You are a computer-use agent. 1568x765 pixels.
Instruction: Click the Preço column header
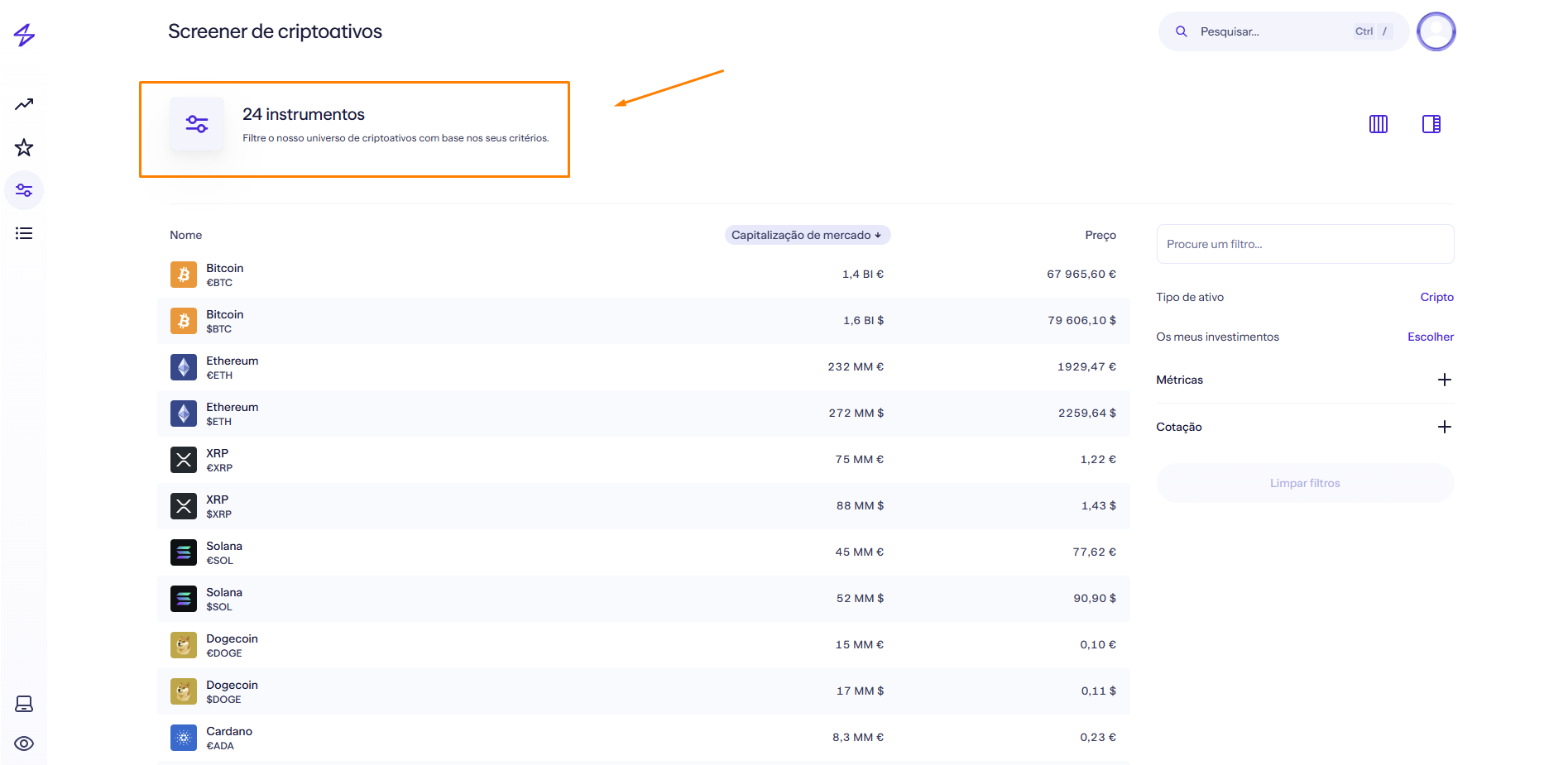coord(1100,235)
